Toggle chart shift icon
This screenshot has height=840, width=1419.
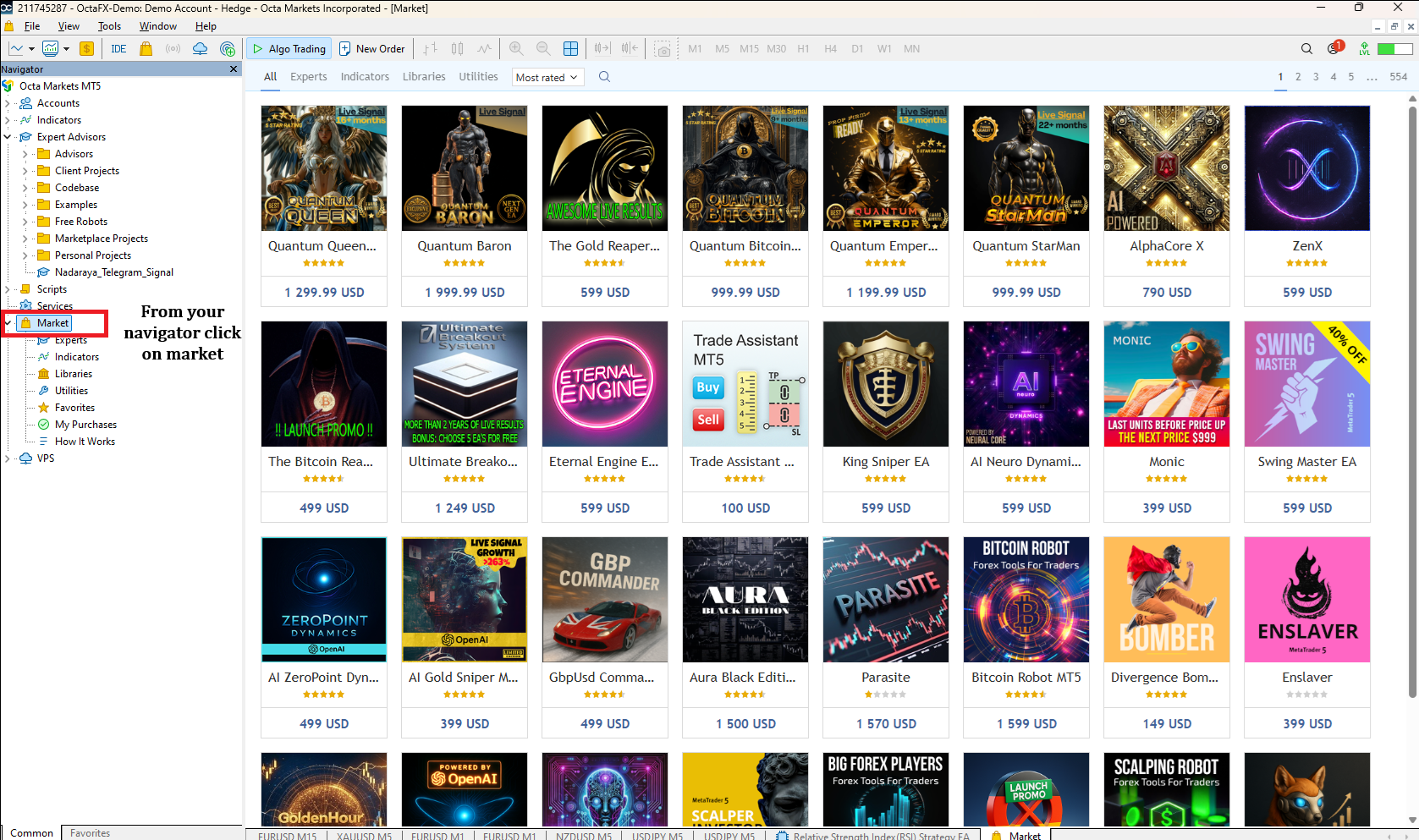(x=630, y=48)
